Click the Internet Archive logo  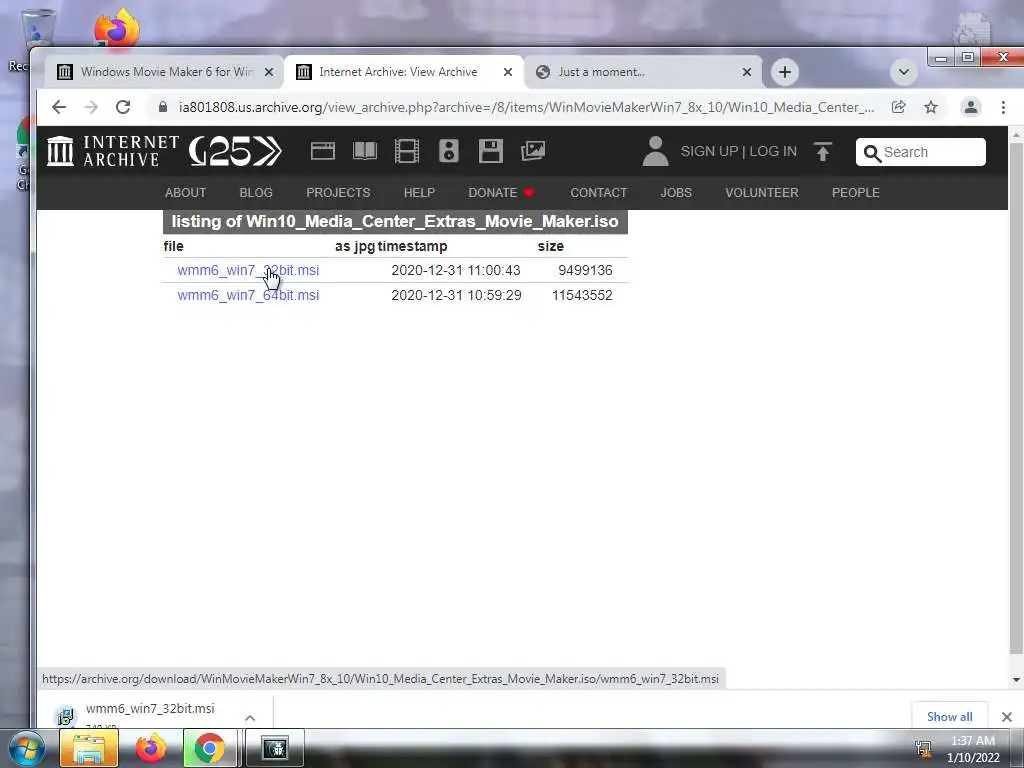[x=112, y=152]
